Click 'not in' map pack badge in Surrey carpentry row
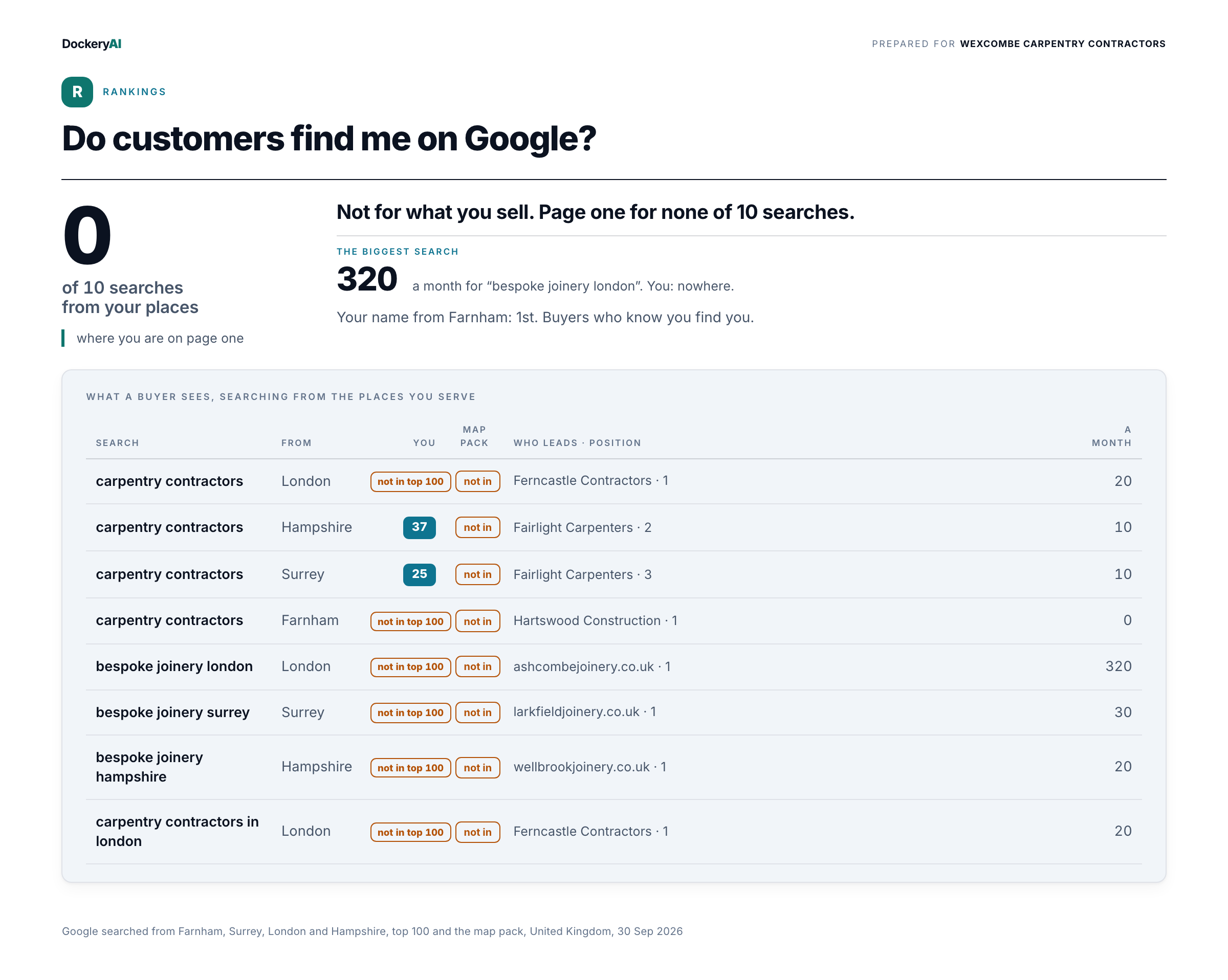This screenshot has height=980, width=1228. coord(477,574)
